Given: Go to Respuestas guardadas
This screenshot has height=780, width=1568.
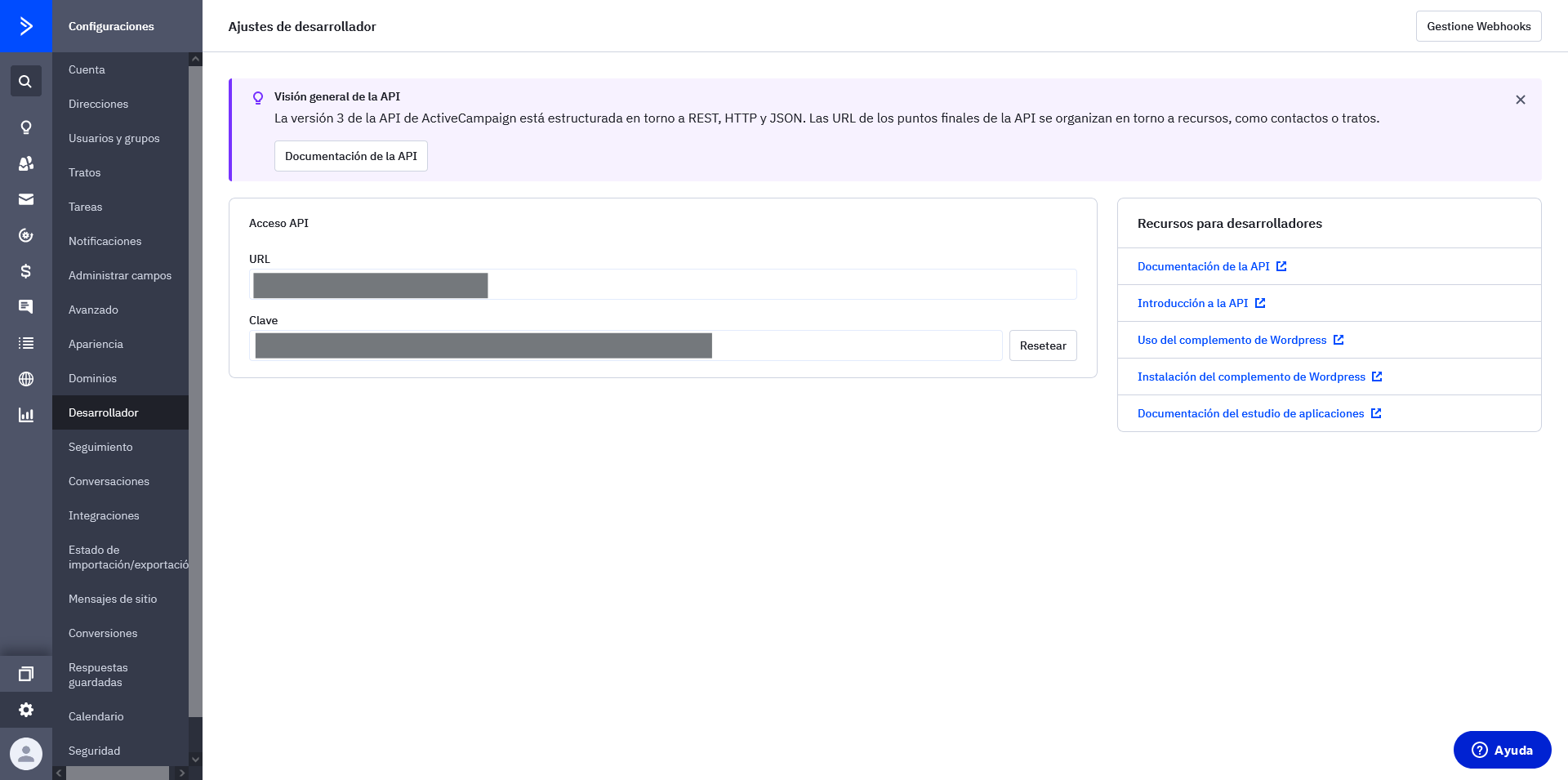Looking at the screenshot, I should [120, 675].
